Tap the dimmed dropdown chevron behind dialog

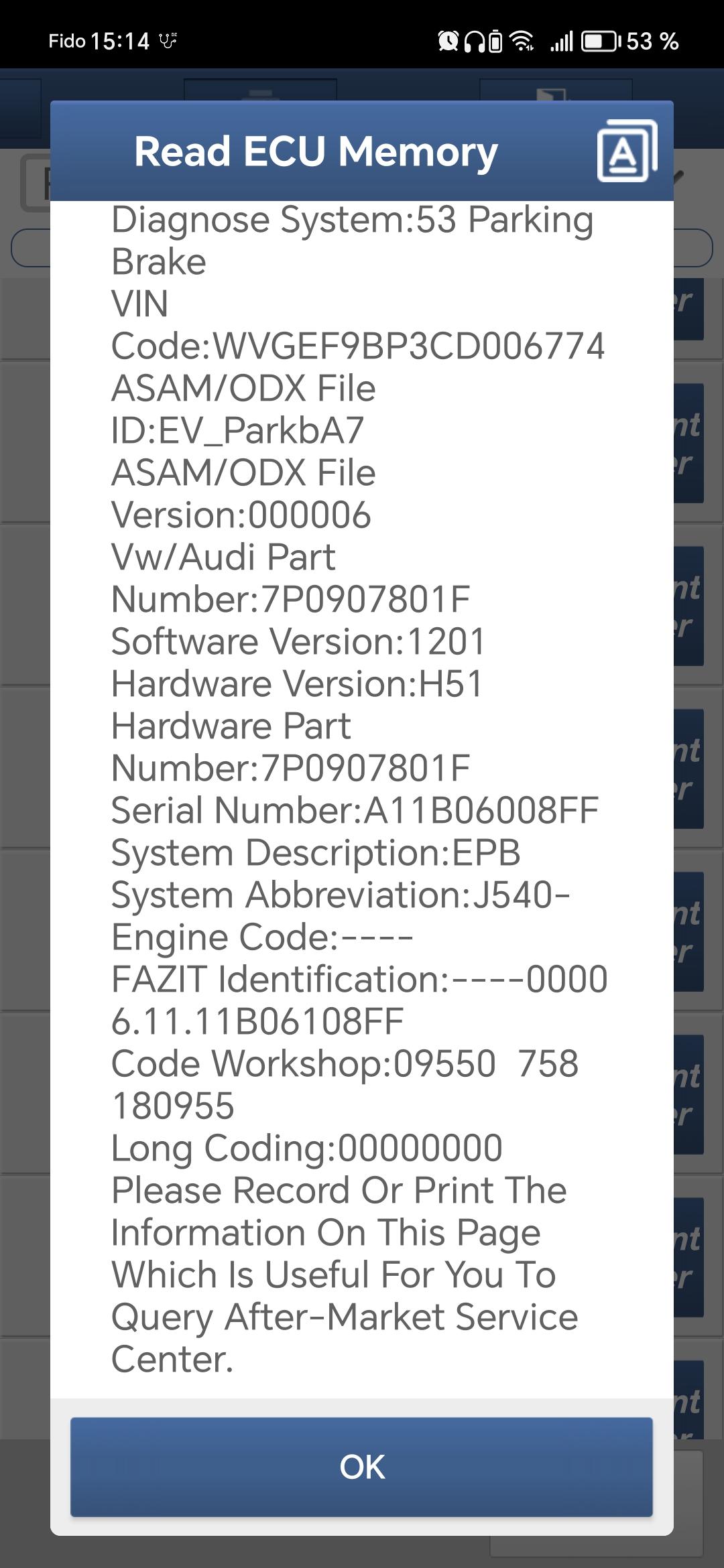pos(679,176)
